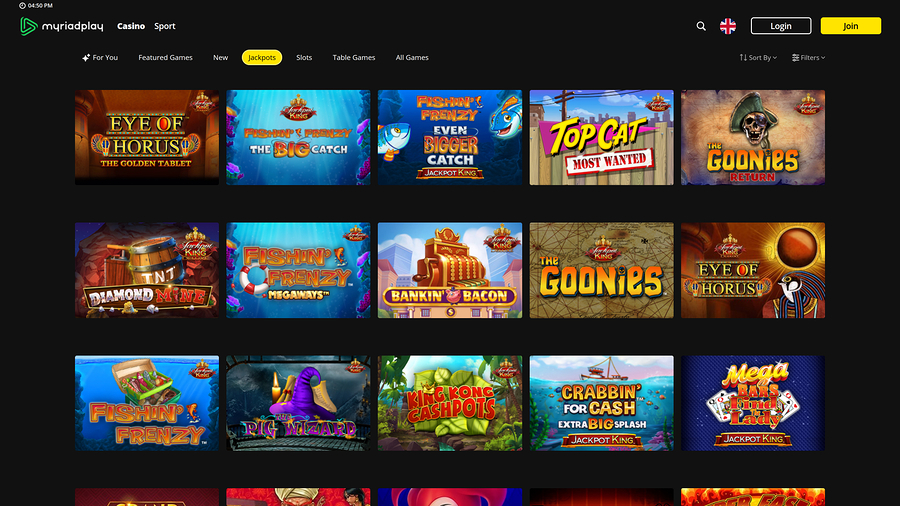Click the yellow Join button

[851, 26]
